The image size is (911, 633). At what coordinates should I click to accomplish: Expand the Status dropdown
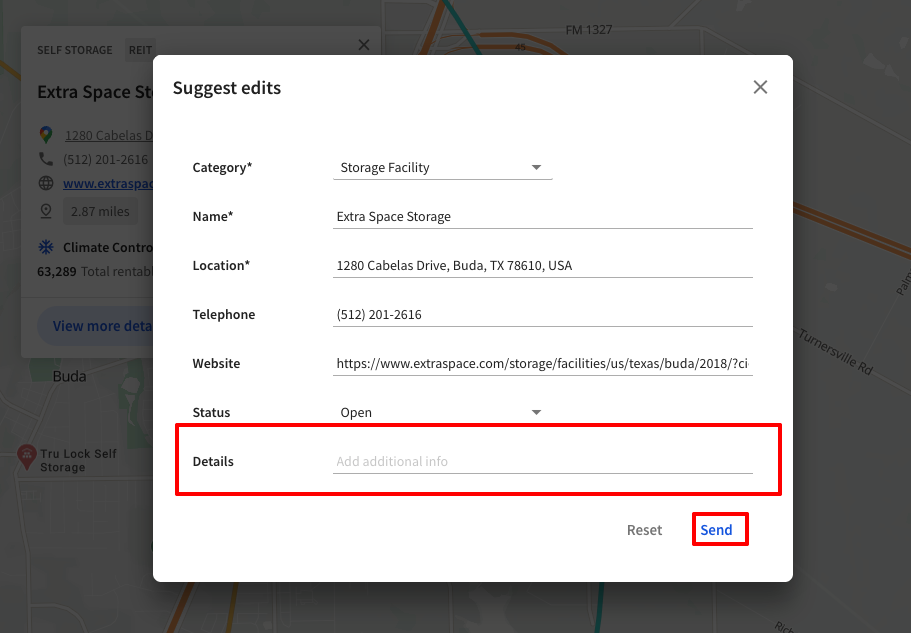(442, 412)
